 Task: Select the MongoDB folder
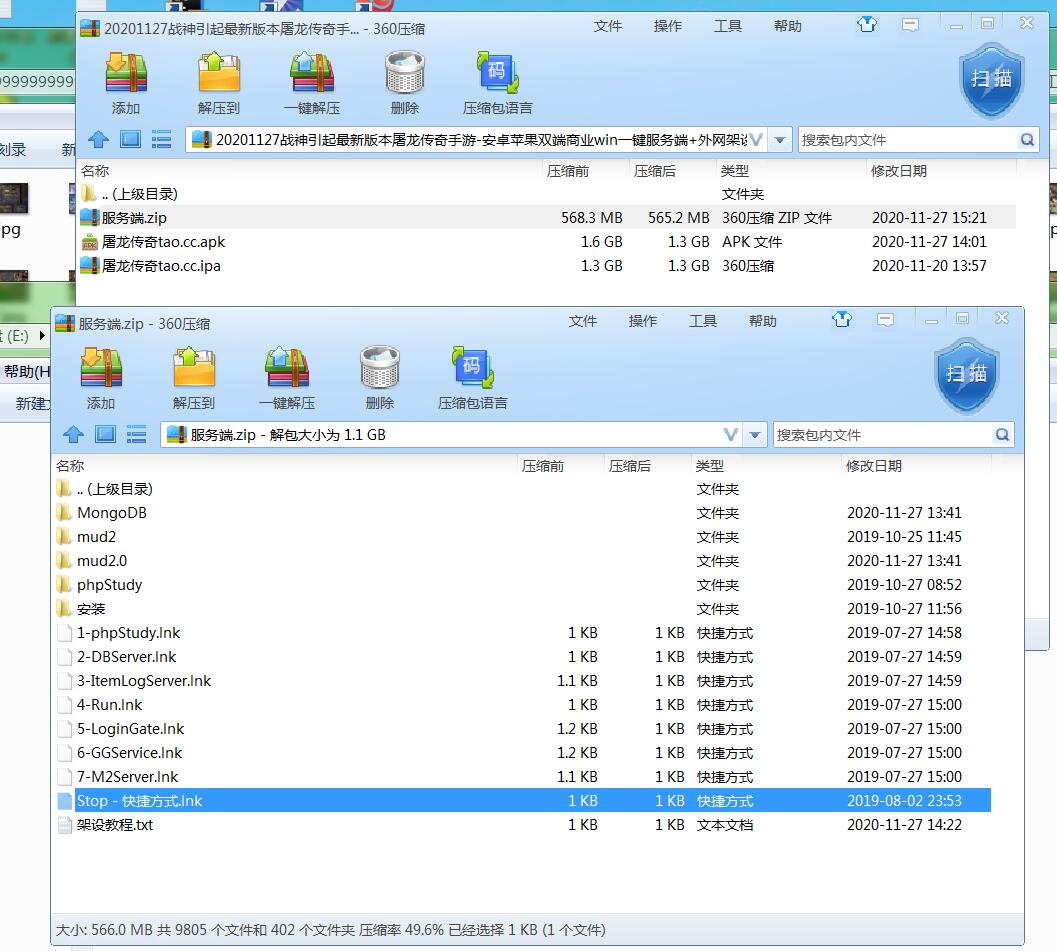pos(112,513)
